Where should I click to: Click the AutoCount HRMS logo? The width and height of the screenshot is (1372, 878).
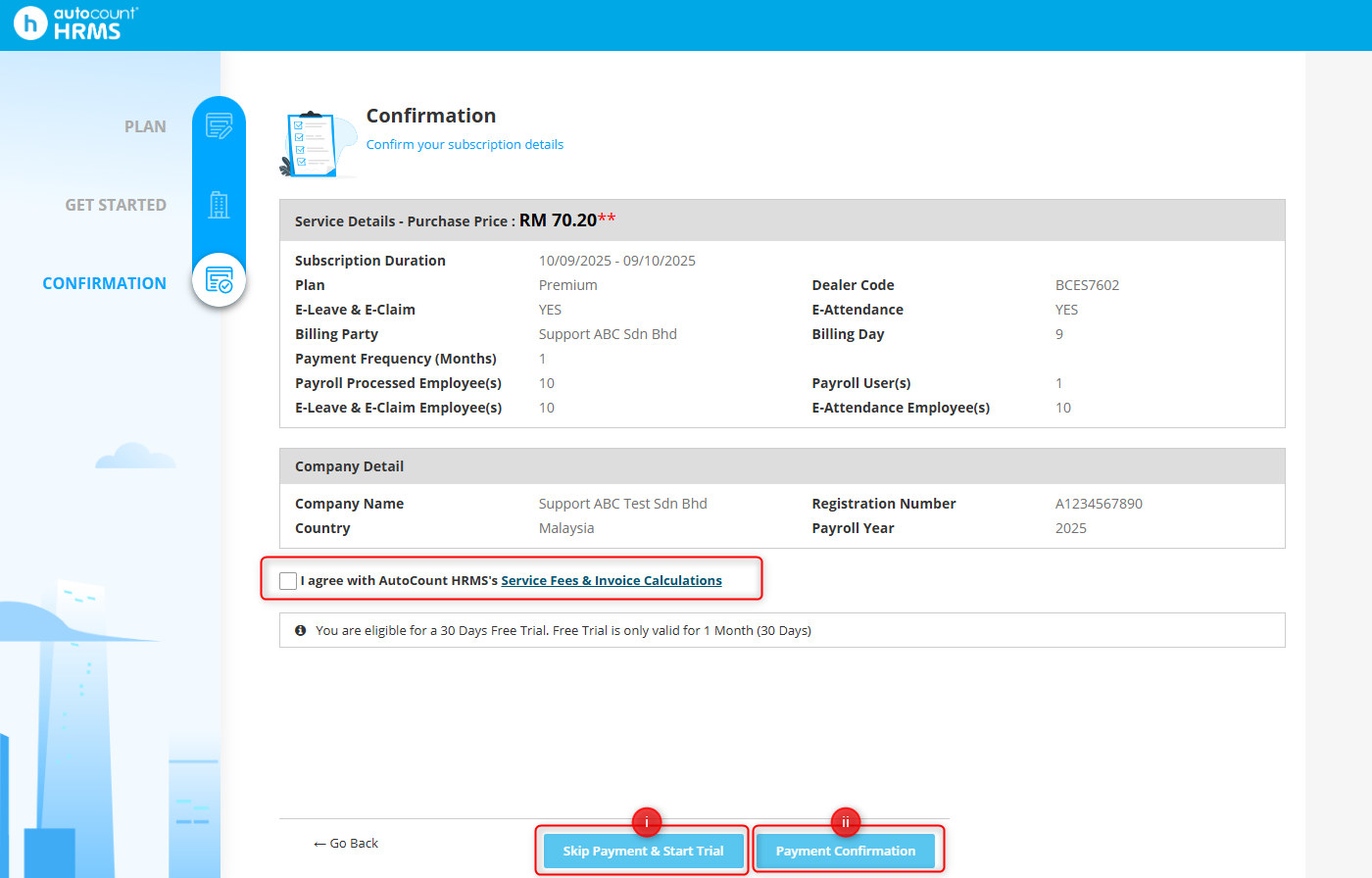click(76, 24)
